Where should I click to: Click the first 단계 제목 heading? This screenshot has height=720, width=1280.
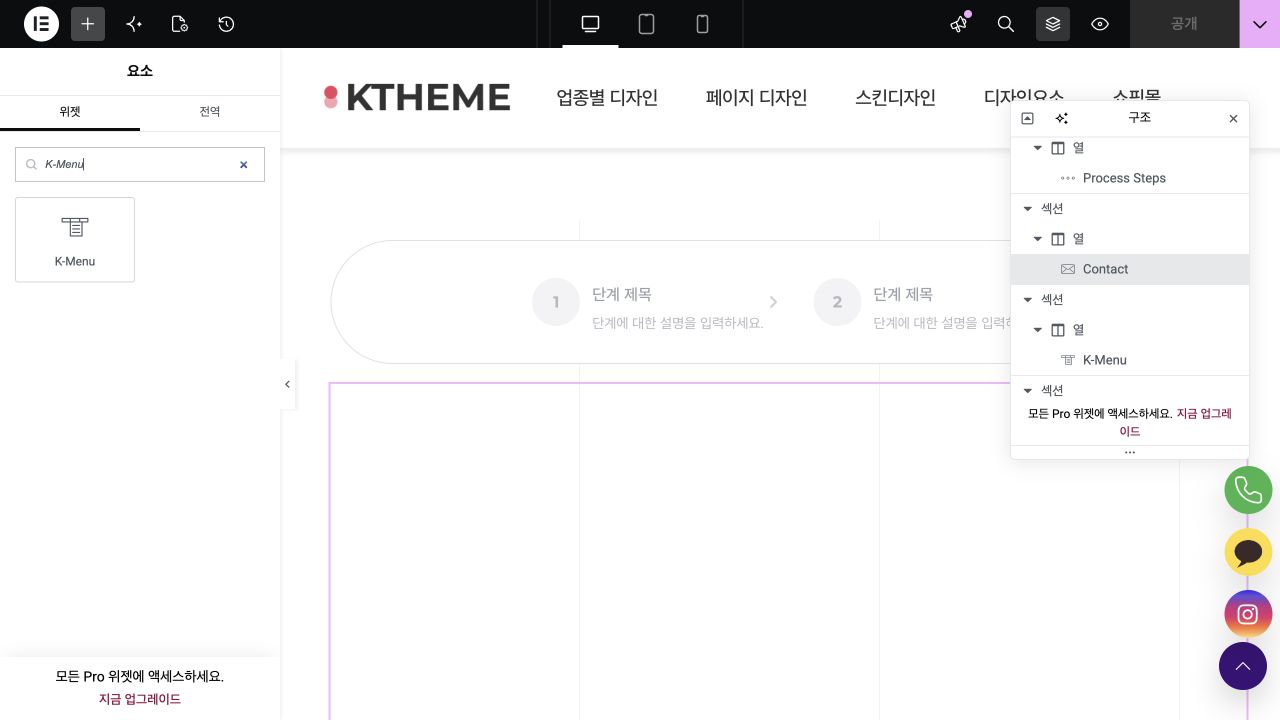pos(622,294)
